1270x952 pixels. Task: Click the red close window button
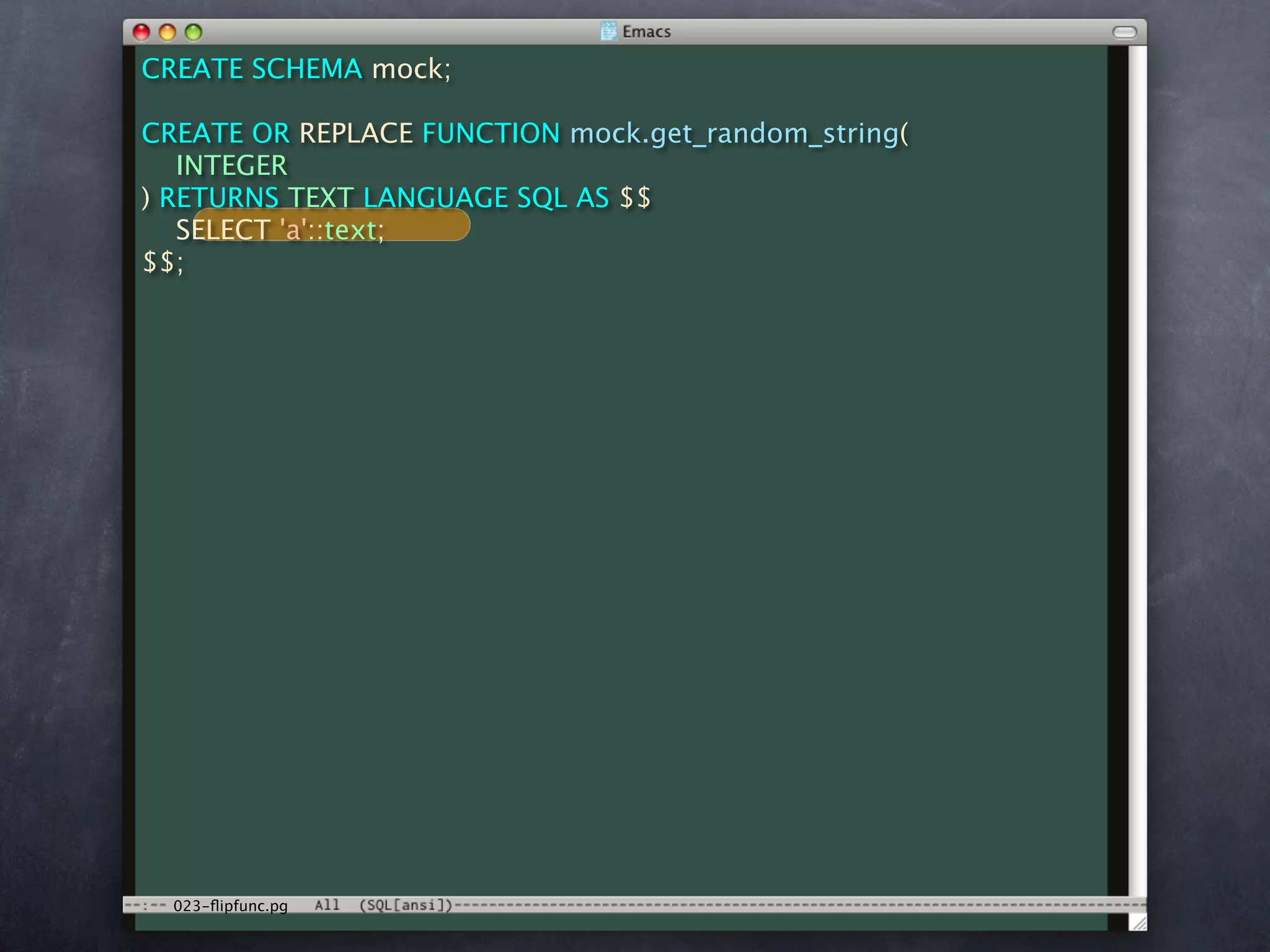tap(141, 32)
